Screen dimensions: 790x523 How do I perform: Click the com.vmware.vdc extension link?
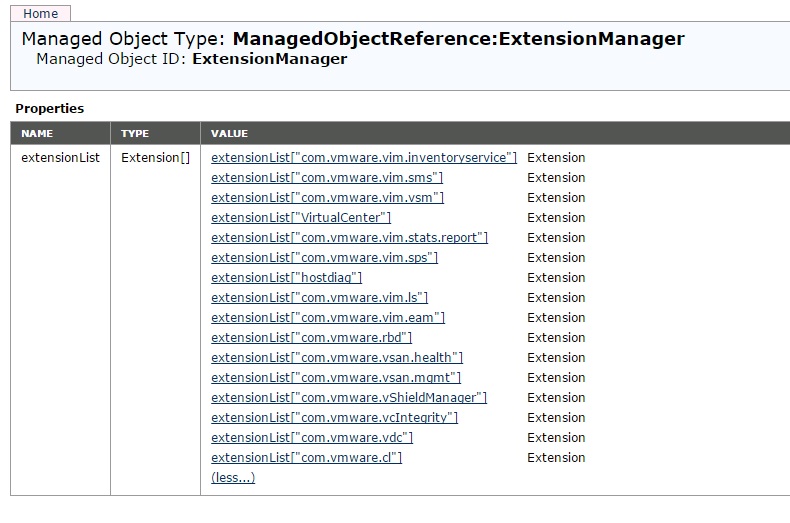[x=312, y=438]
